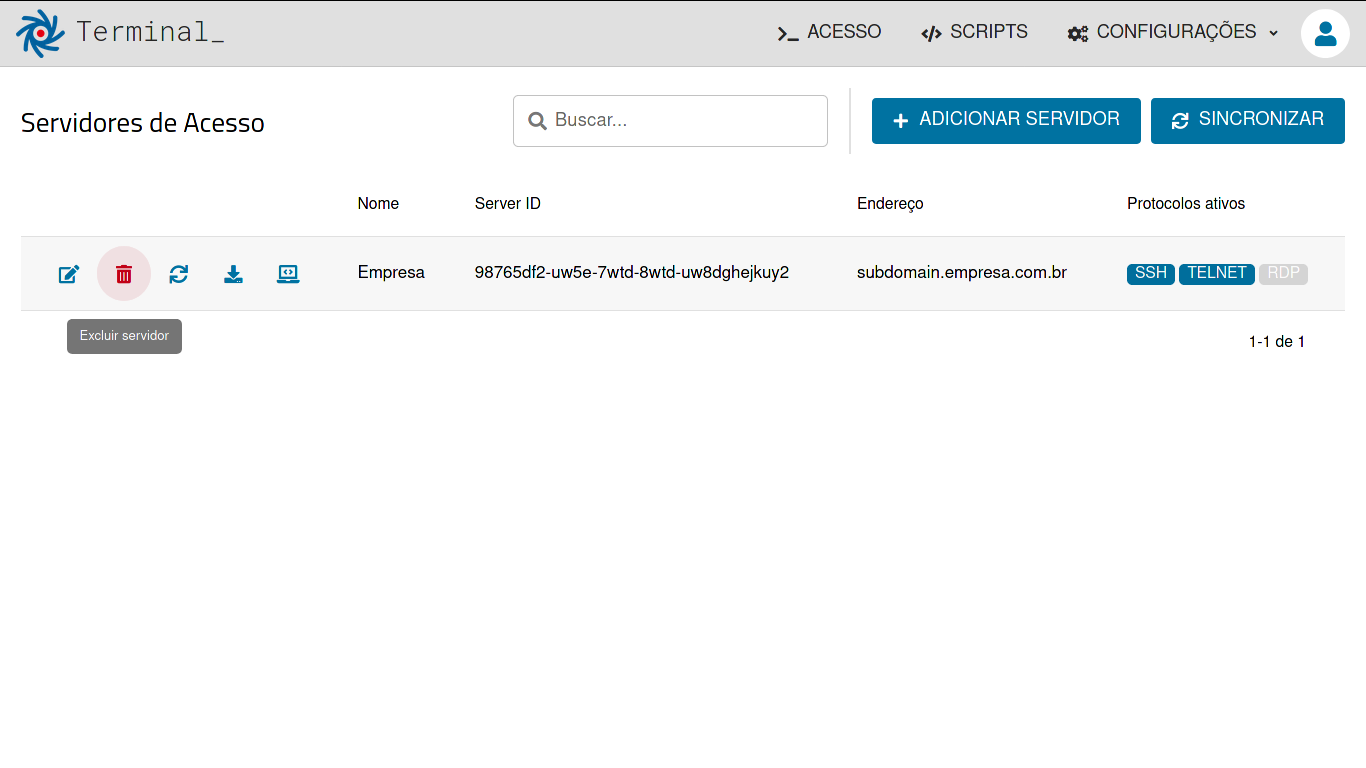Click the Servidores de Acesso heading
This screenshot has width=1366, height=768.
tap(143, 123)
